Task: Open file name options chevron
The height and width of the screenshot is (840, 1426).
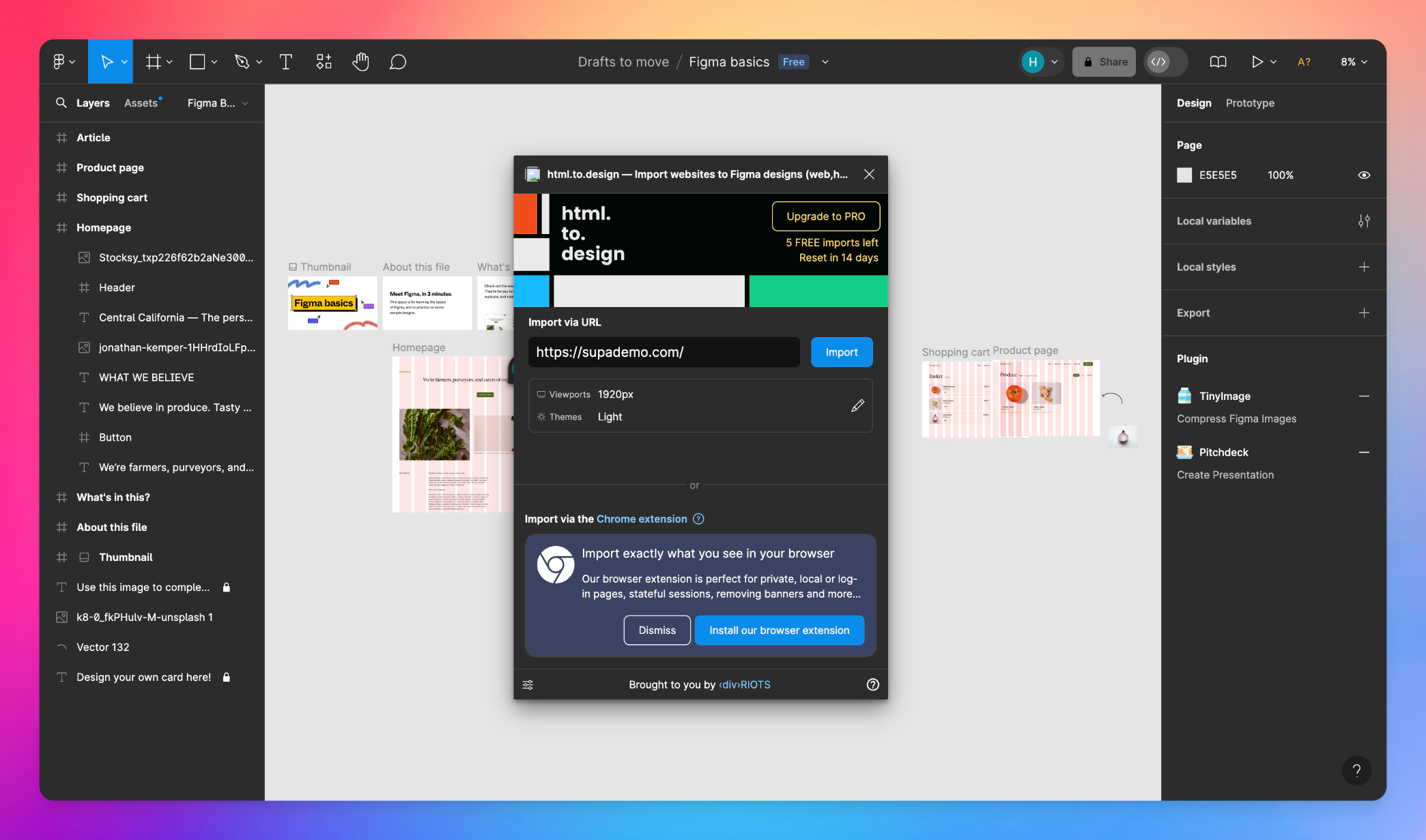Action: pyautogui.click(x=825, y=62)
